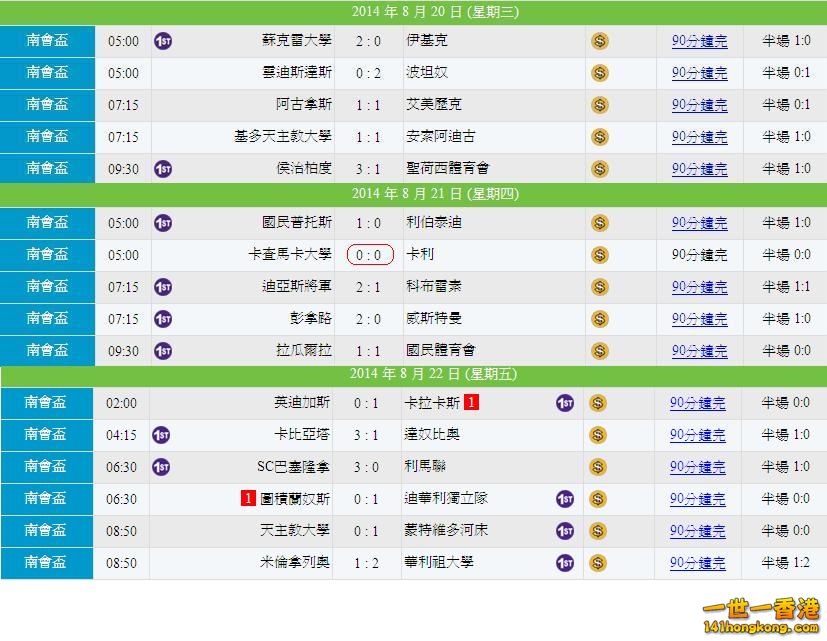Click the 1st badge beside 卡比亞塔

coord(161,435)
